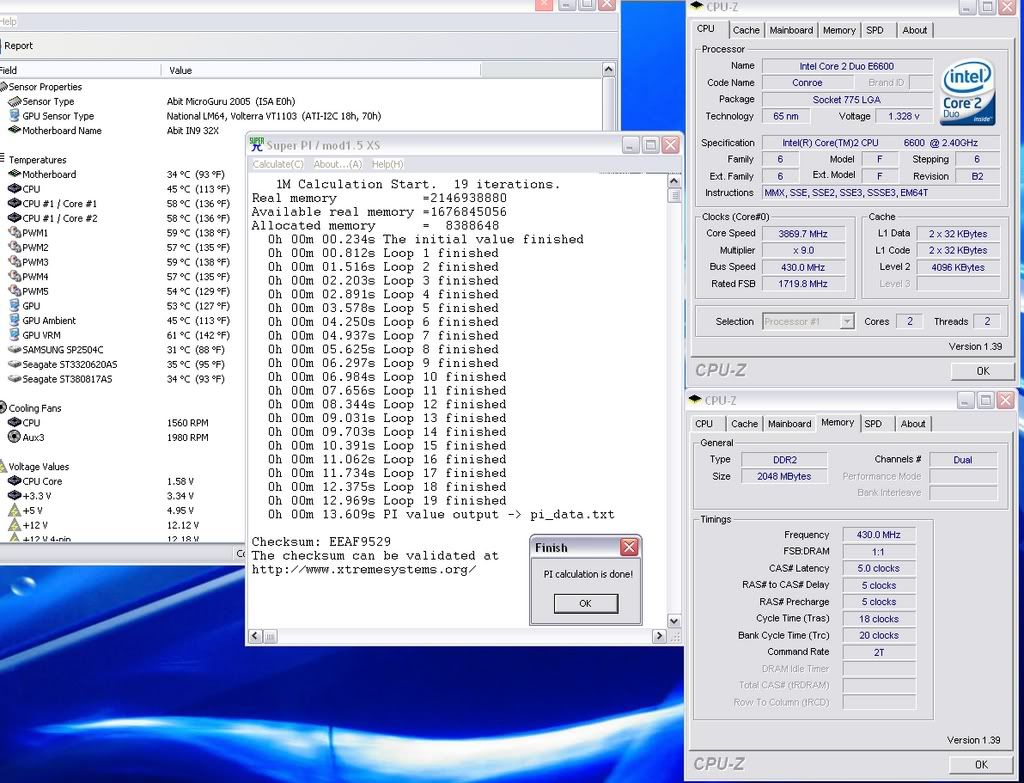The image size is (1024, 783).
Task: Click the Report toolbar button
Action: point(18,46)
